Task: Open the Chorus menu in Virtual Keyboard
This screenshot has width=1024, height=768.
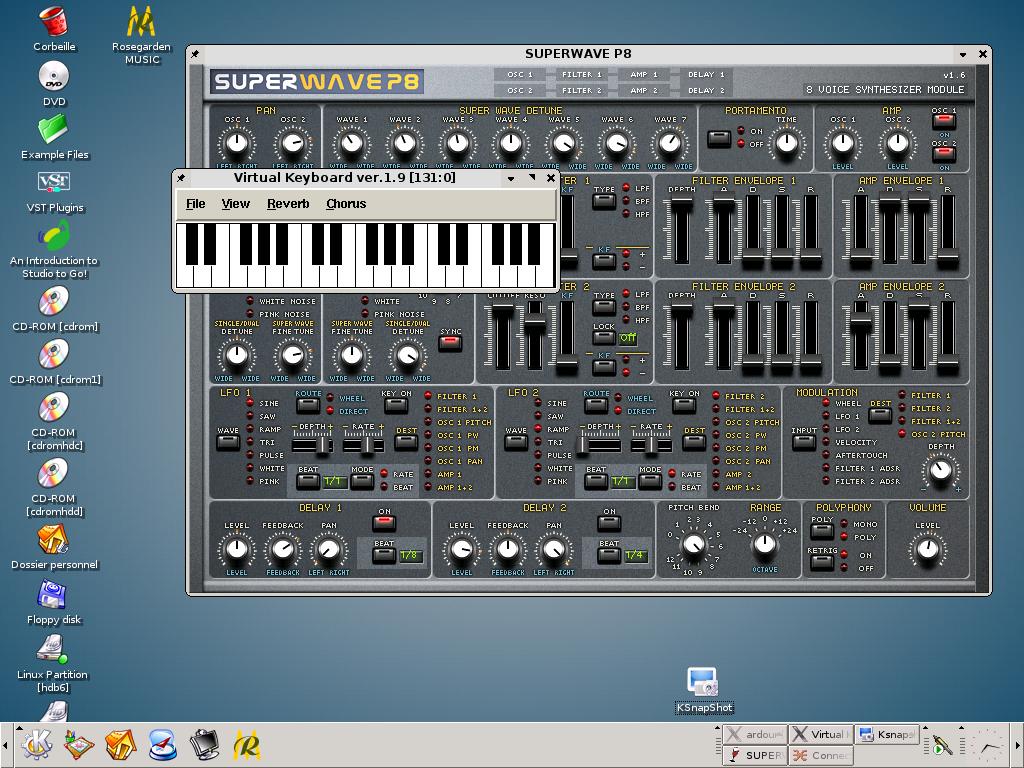Action: 346,204
